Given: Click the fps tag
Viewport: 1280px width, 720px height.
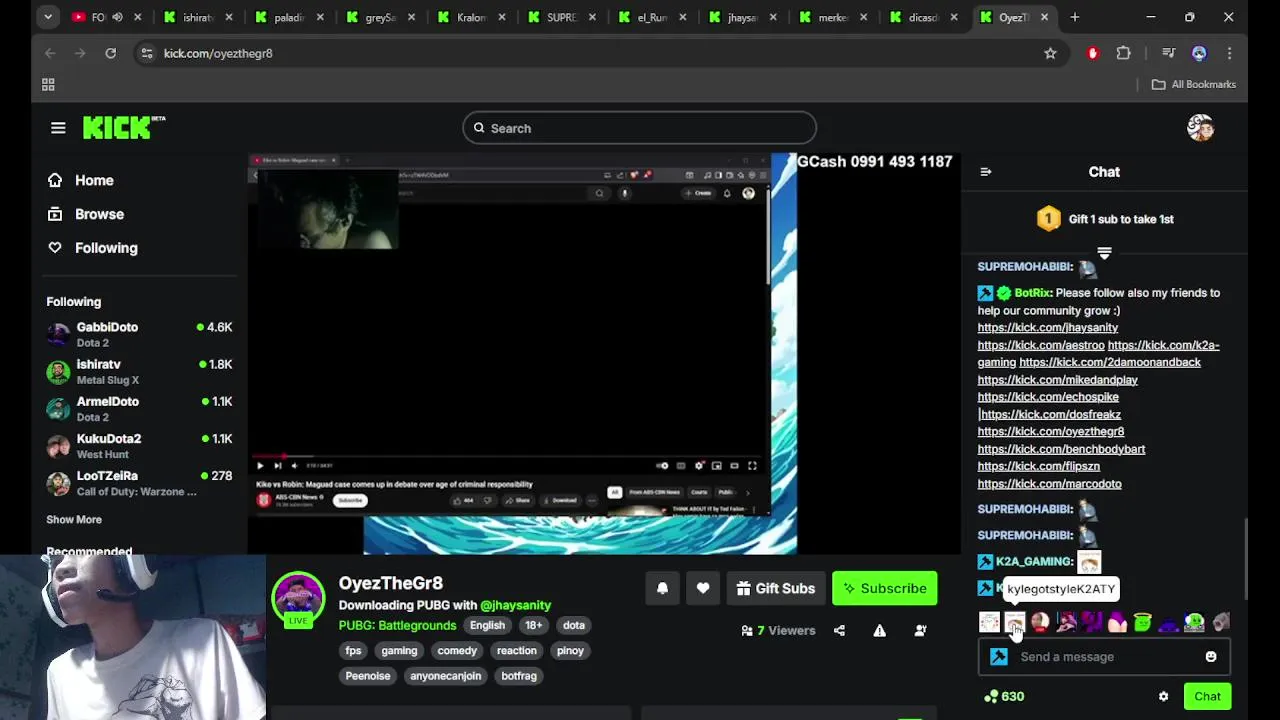Looking at the screenshot, I should pos(353,651).
